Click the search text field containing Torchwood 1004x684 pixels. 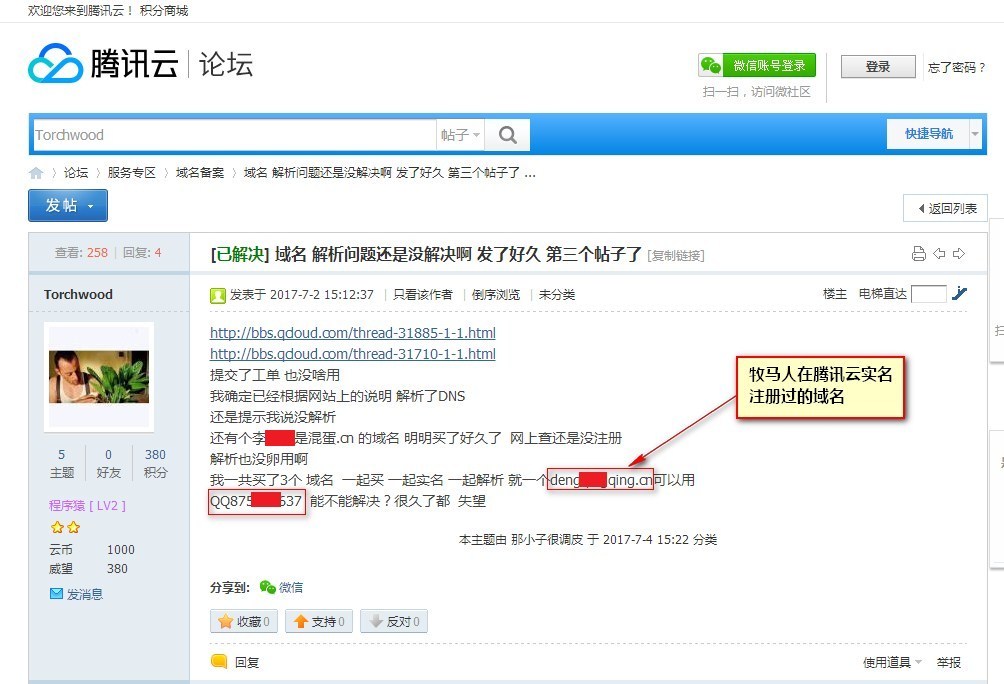tap(234, 134)
